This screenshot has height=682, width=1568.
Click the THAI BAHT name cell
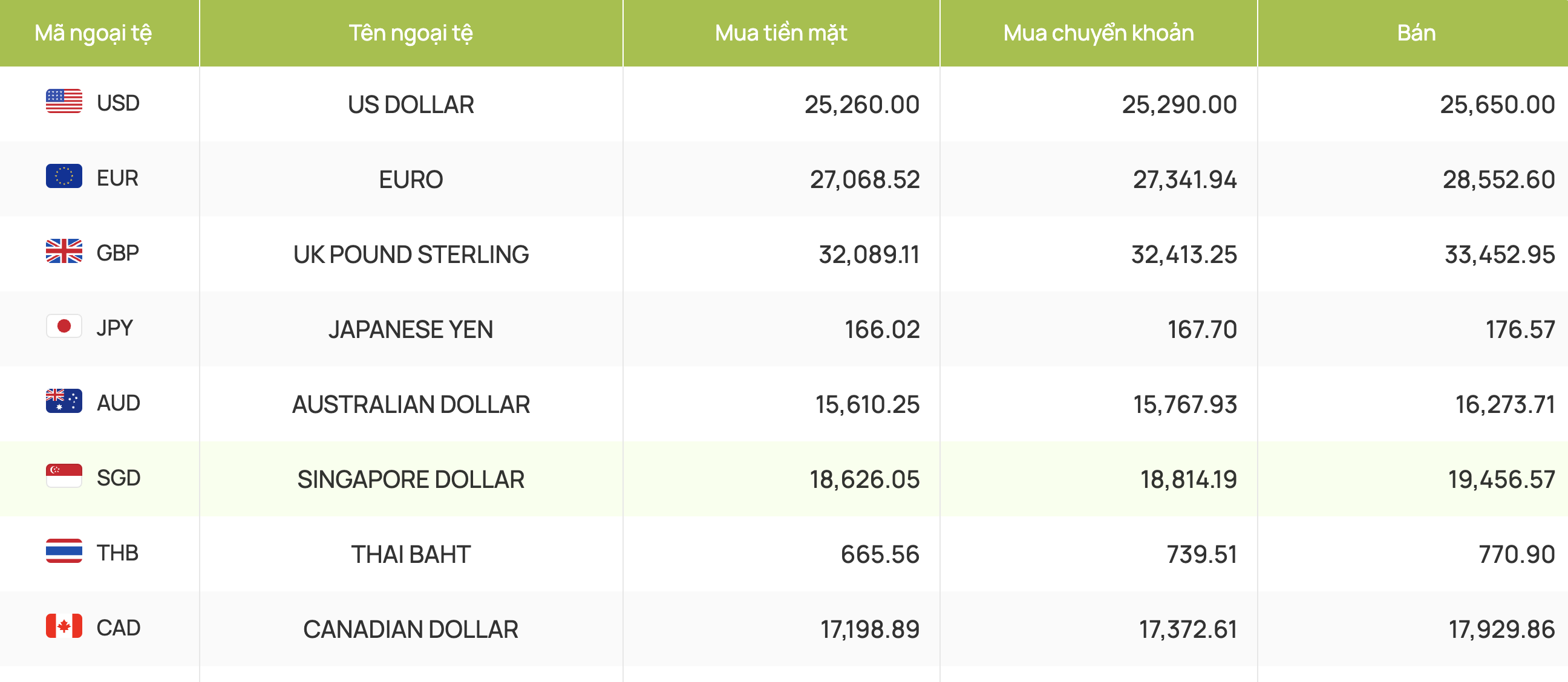(411, 554)
